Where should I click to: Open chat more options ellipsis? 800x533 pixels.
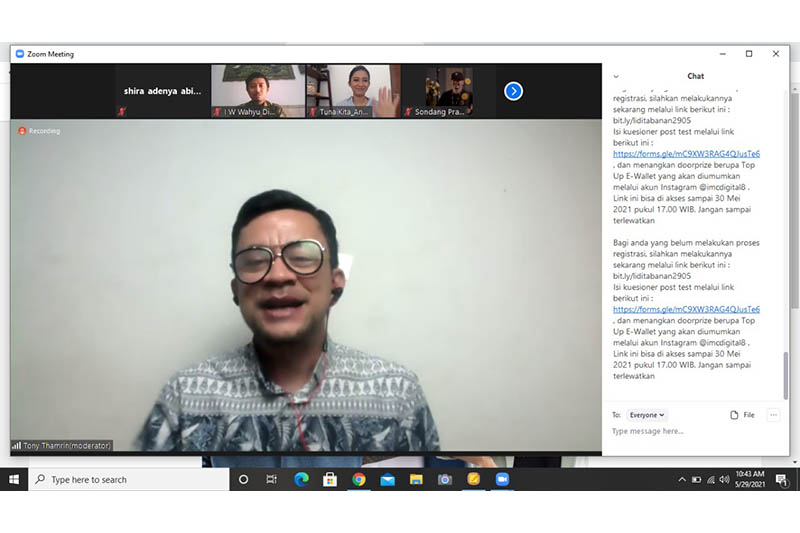pos(773,415)
